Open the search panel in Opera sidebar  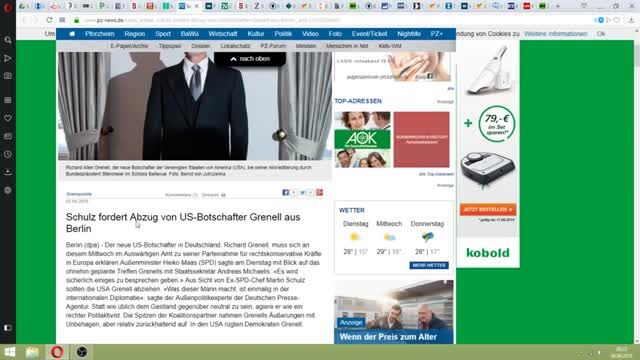click(x=8, y=40)
